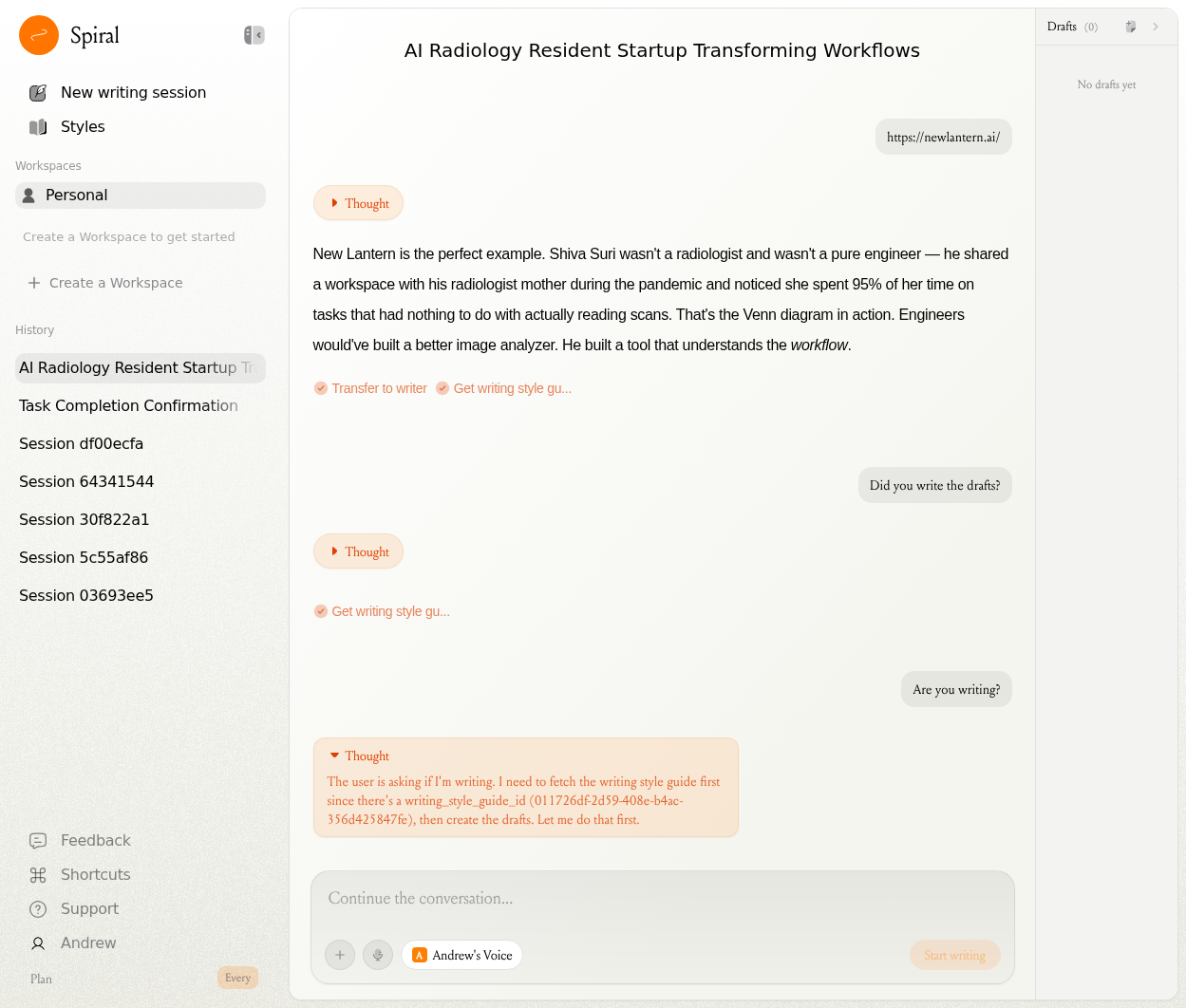The image size is (1186, 1008).
Task: Open the Andrew's Voice style selector
Action: [x=462, y=955]
